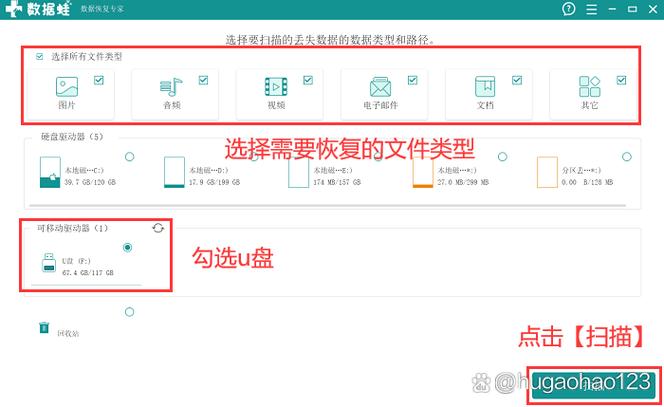Select the 27.0 MB/299 MB disk radio button

[502, 157]
